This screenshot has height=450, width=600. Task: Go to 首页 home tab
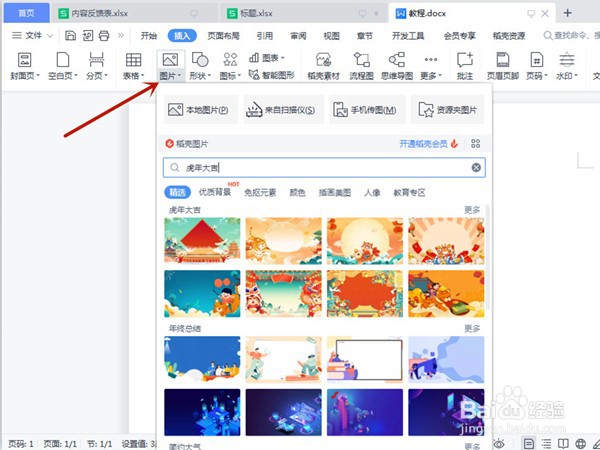[26, 13]
